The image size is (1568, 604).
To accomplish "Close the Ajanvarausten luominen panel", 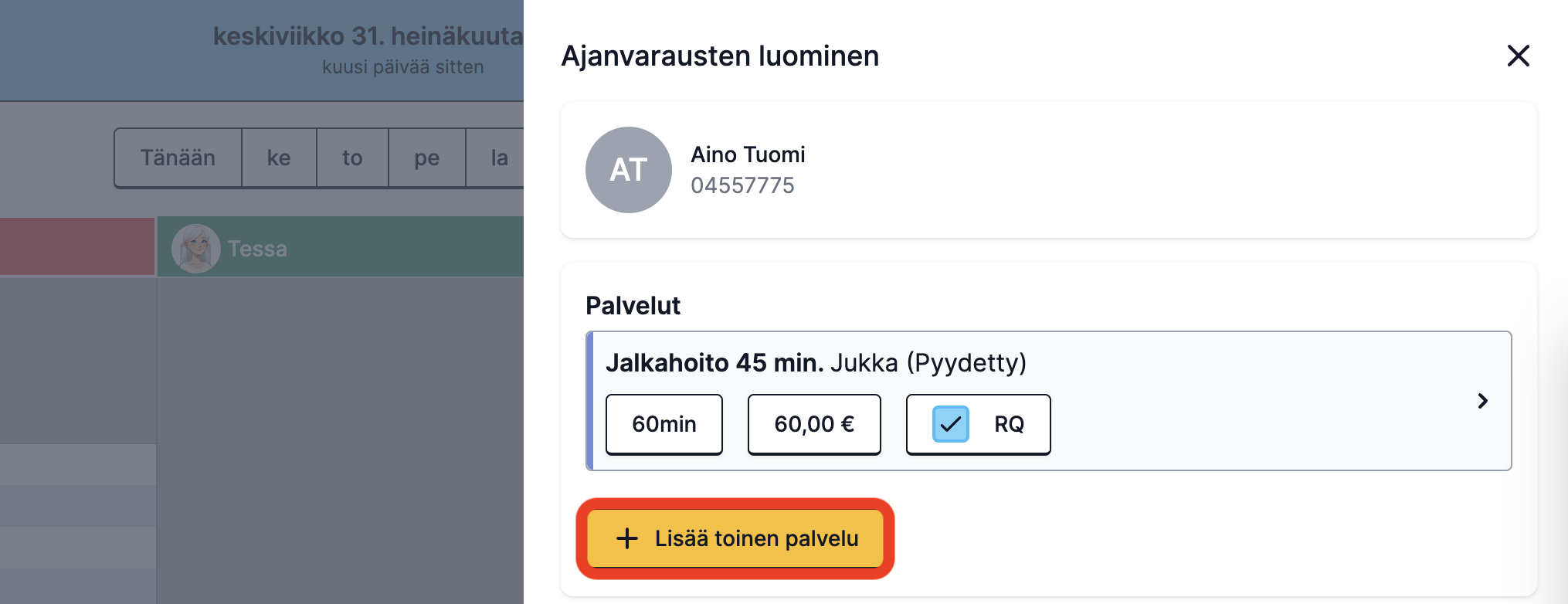I will pos(1518,56).
